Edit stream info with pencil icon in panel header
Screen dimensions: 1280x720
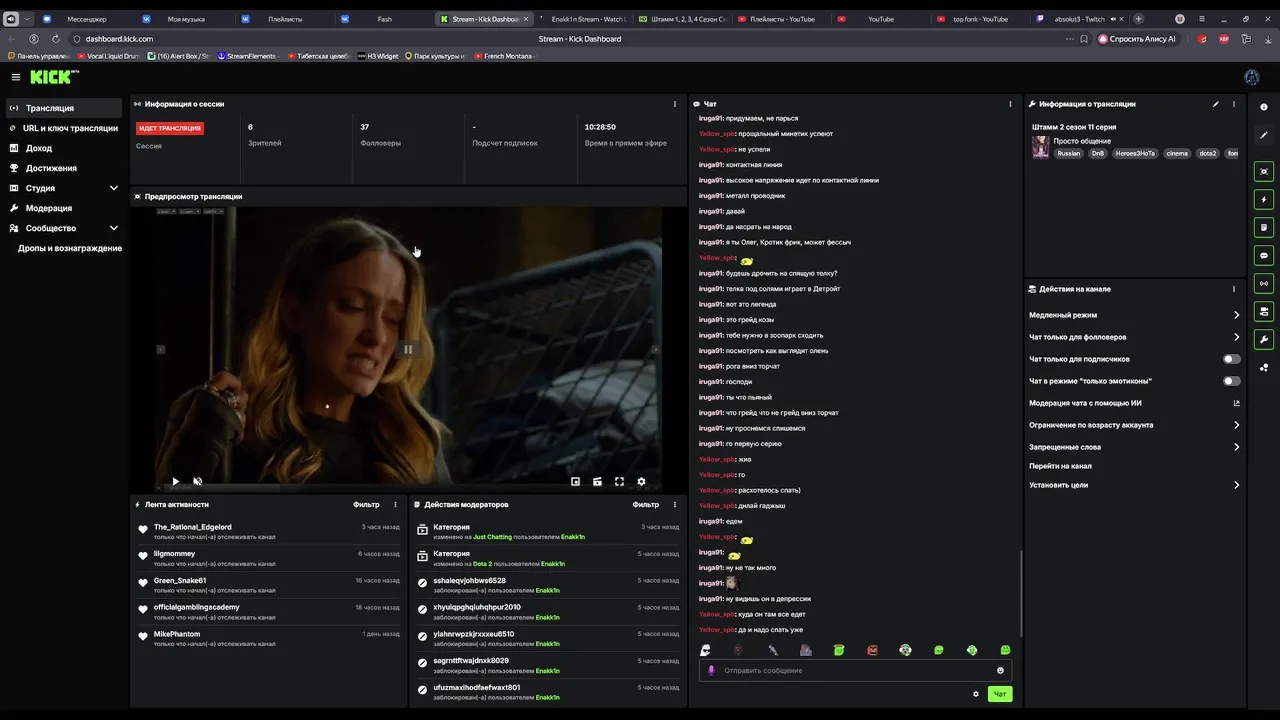[1216, 104]
